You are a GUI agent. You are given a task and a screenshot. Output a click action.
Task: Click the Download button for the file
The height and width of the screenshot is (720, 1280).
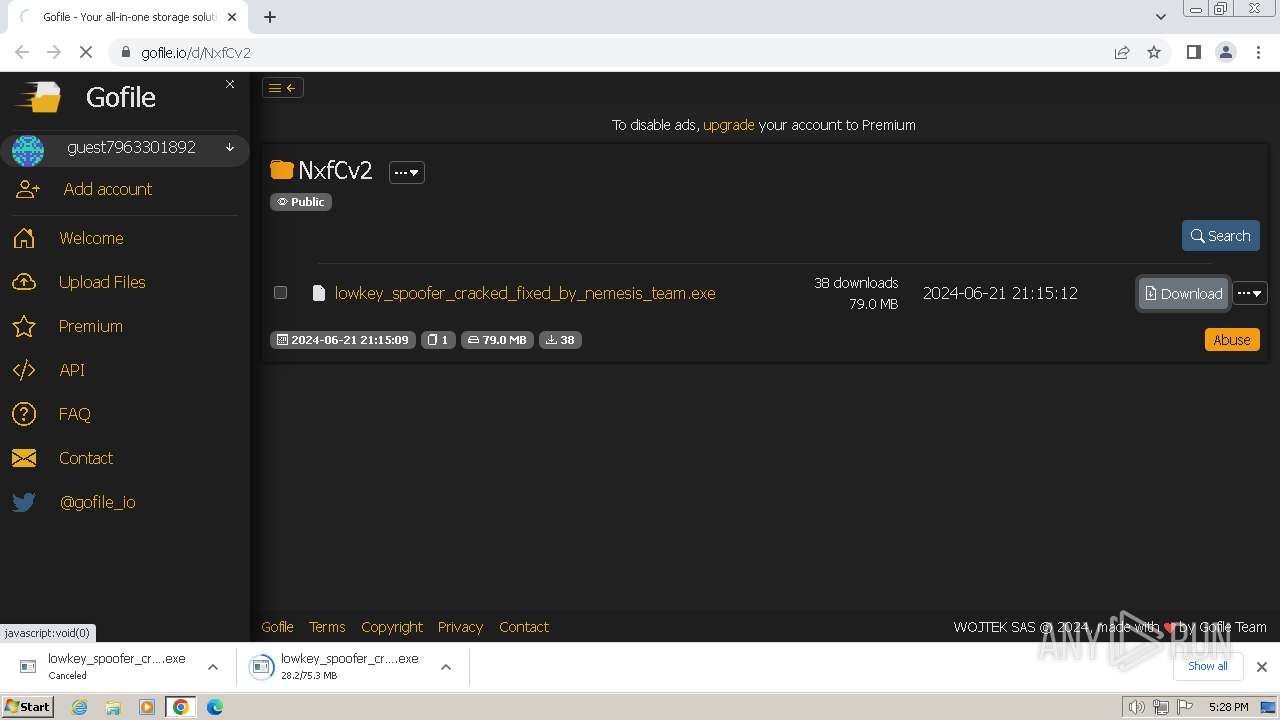tap(1183, 293)
